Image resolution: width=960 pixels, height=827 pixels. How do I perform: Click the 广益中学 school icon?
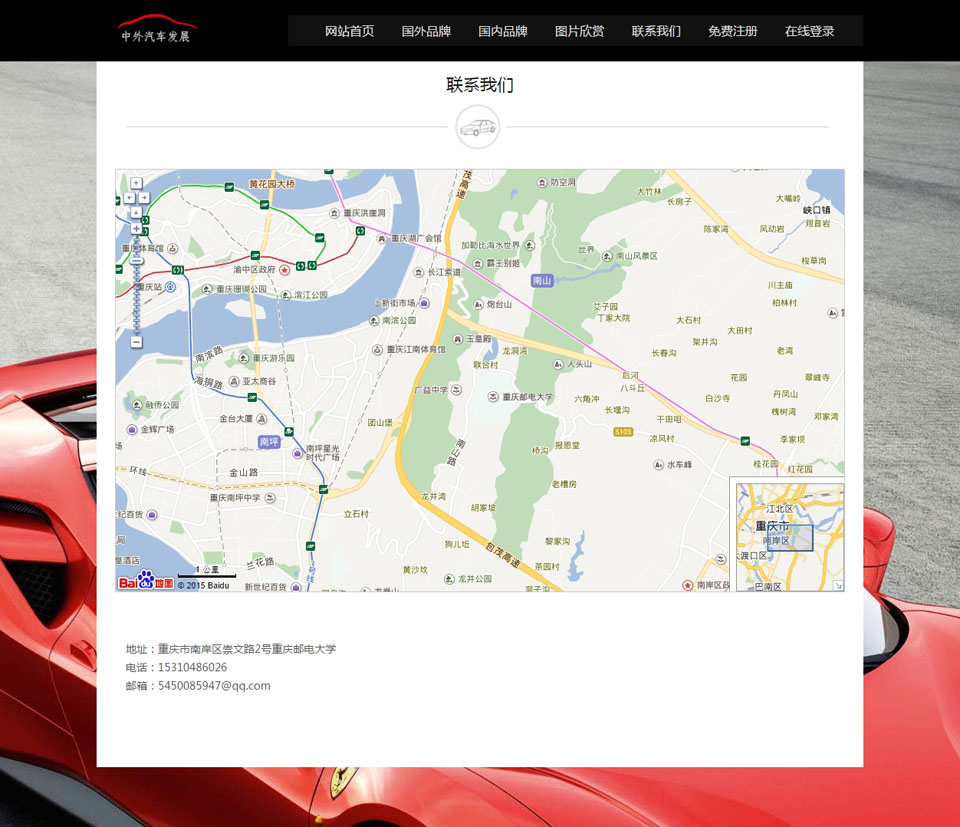[x=457, y=390]
